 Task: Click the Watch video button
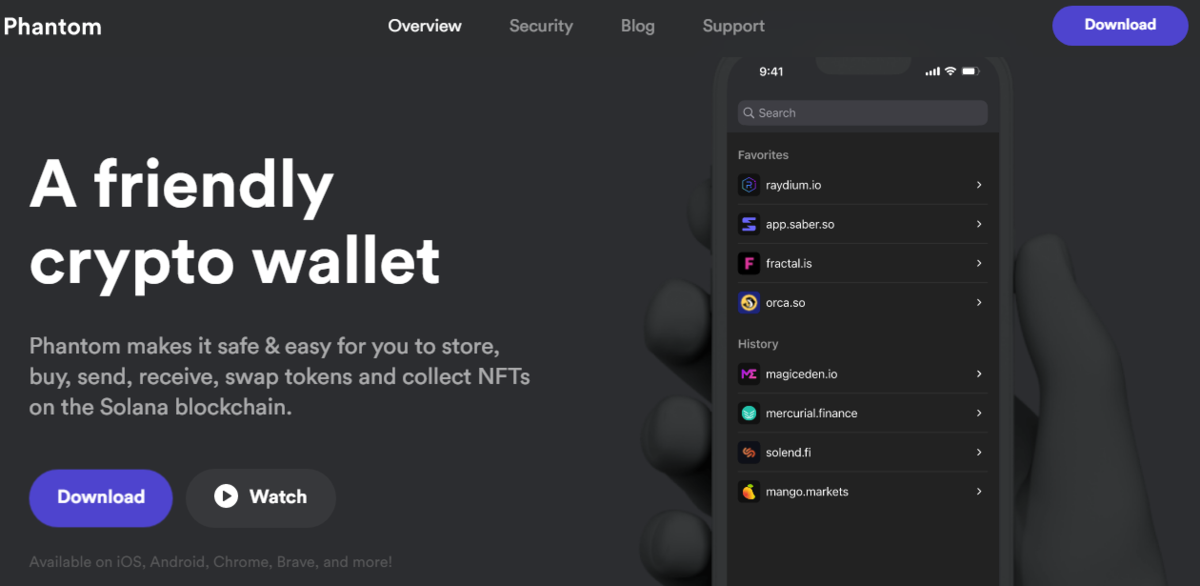(x=261, y=497)
